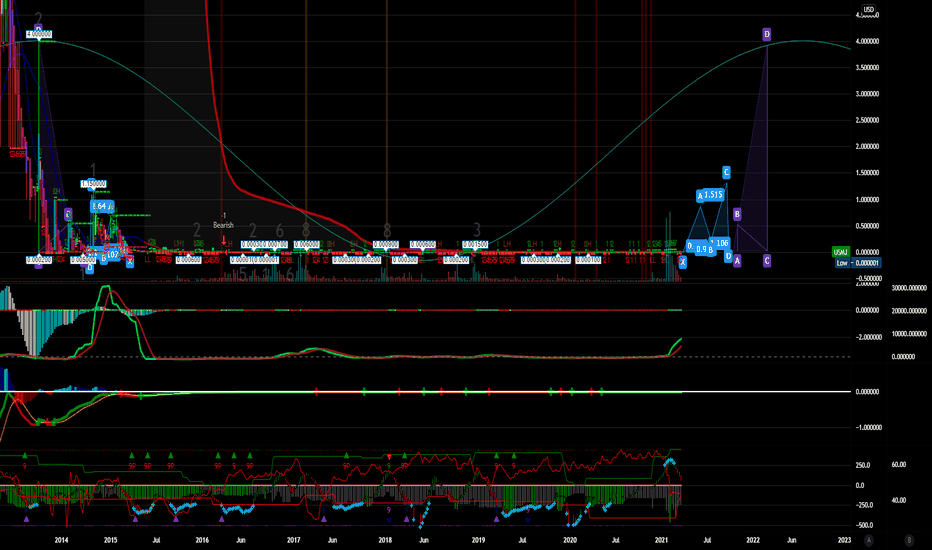932x550 pixels.
Task: Select the blue C pattern point label
Action: click(x=726, y=172)
